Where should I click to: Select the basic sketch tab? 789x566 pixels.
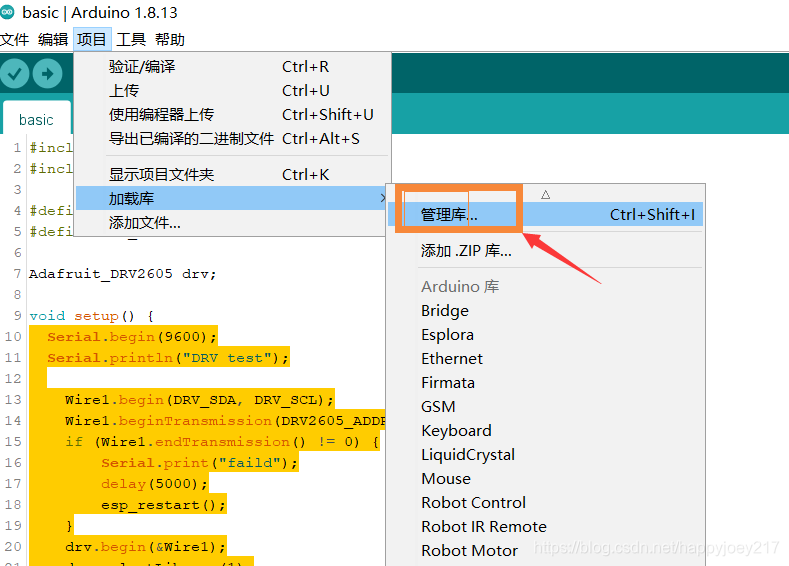point(36,119)
